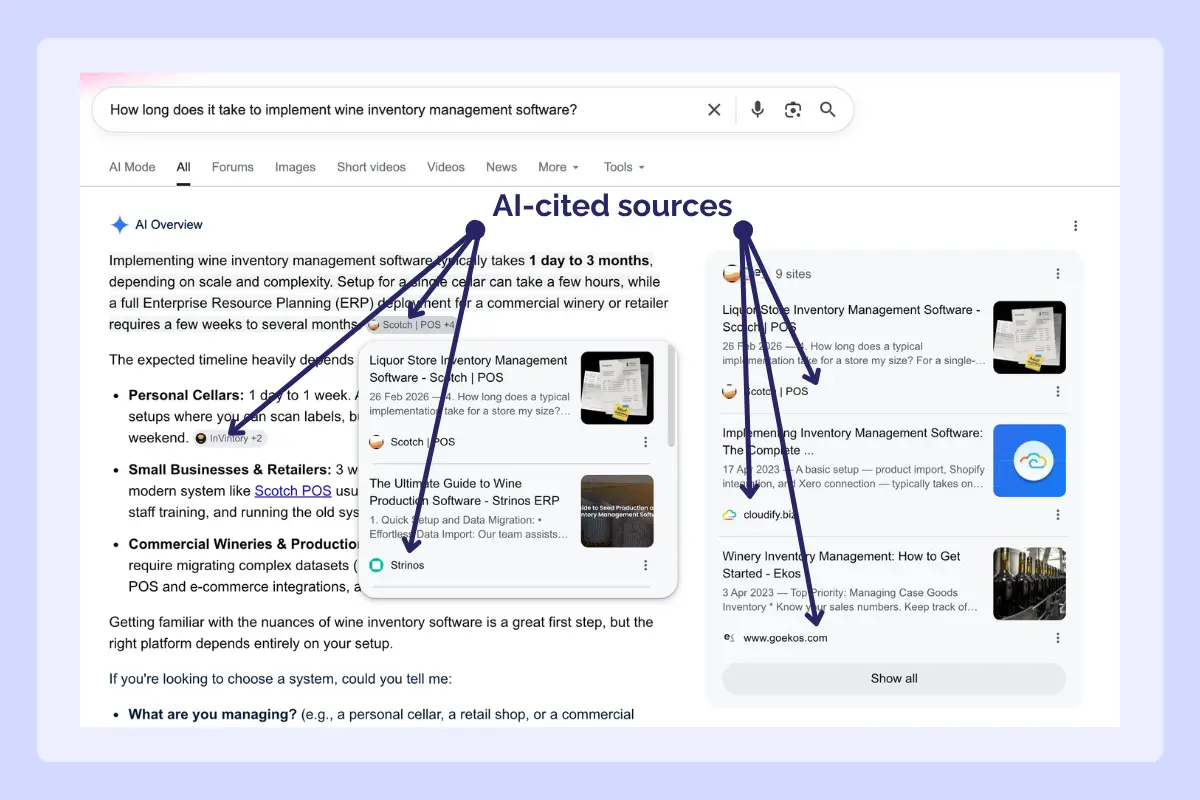Open popup options menu beside Scotch | POS
The width and height of the screenshot is (1200, 800).
645,442
